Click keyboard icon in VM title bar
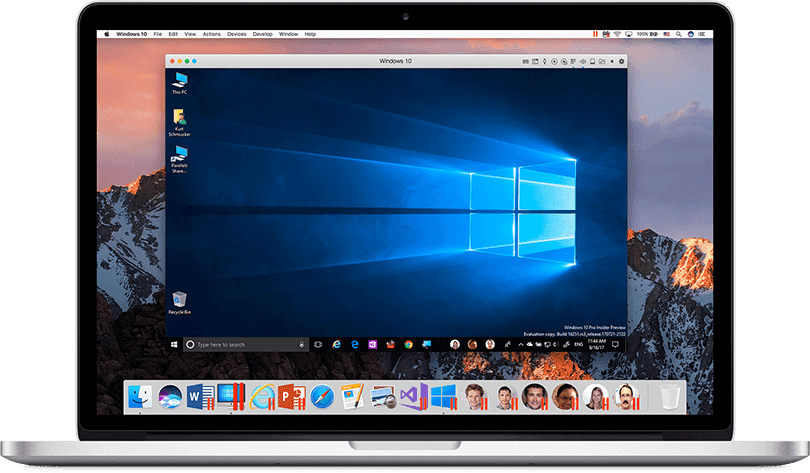 [x=525, y=61]
